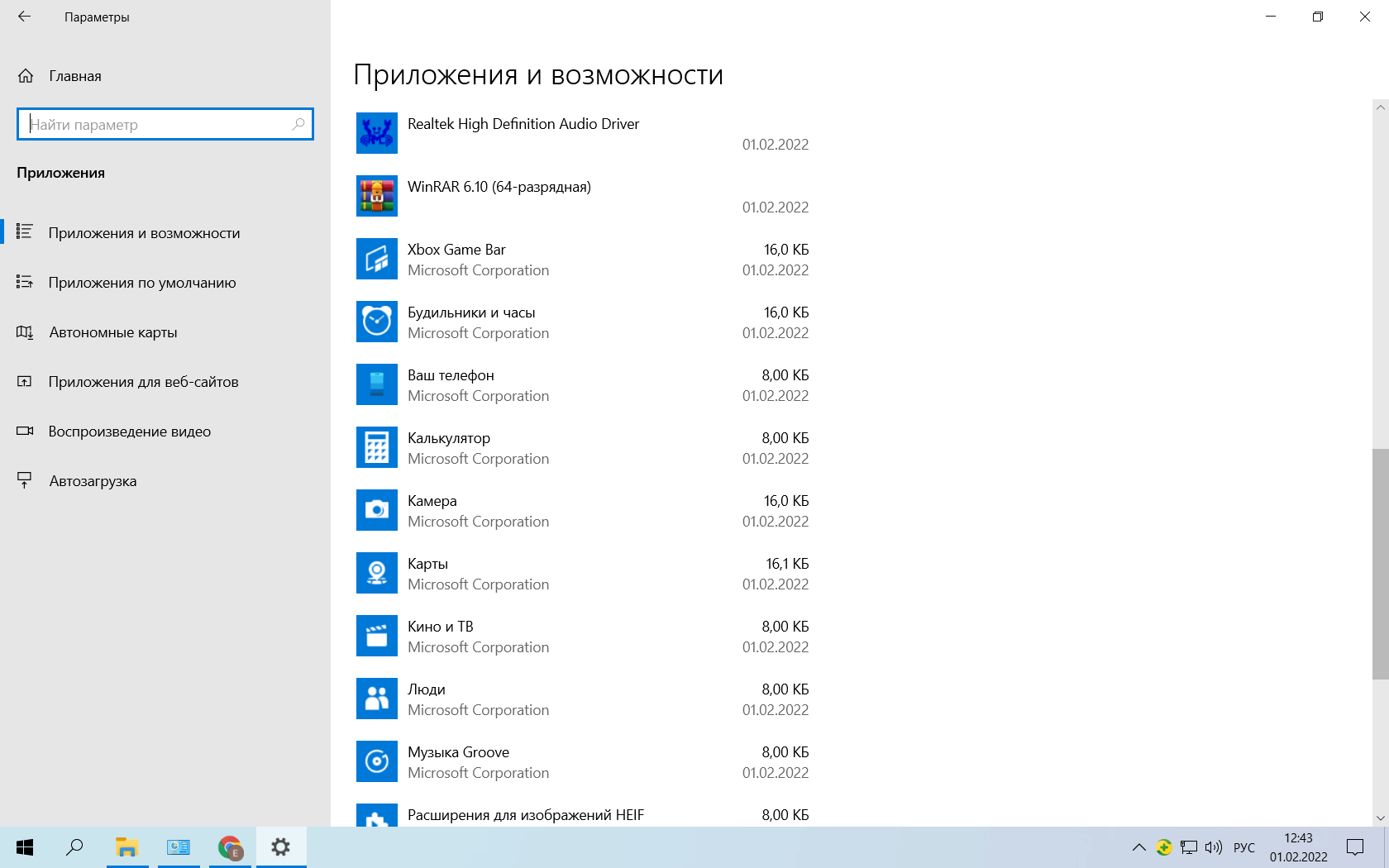Go back with the arrow icon in Параметры
Screen dimensions: 1389x868
24,17
